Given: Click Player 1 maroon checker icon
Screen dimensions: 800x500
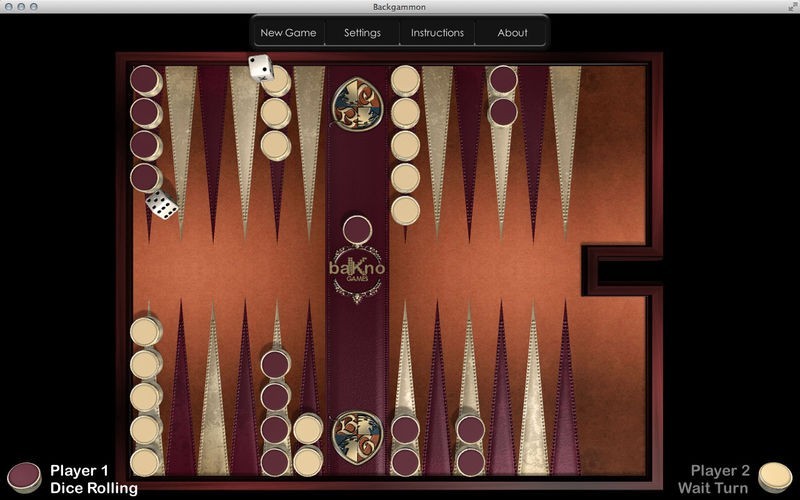Looking at the screenshot, I should [24, 477].
